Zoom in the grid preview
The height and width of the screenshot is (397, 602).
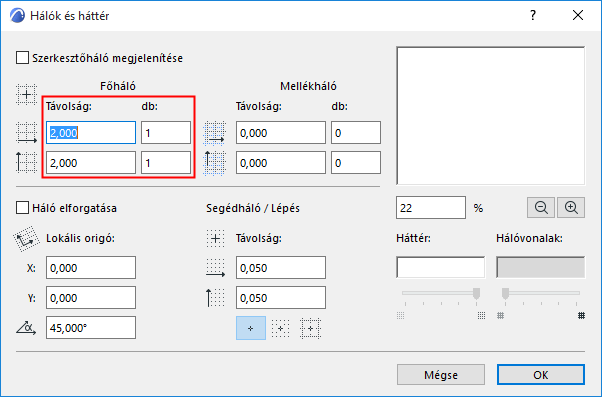coord(571,208)
